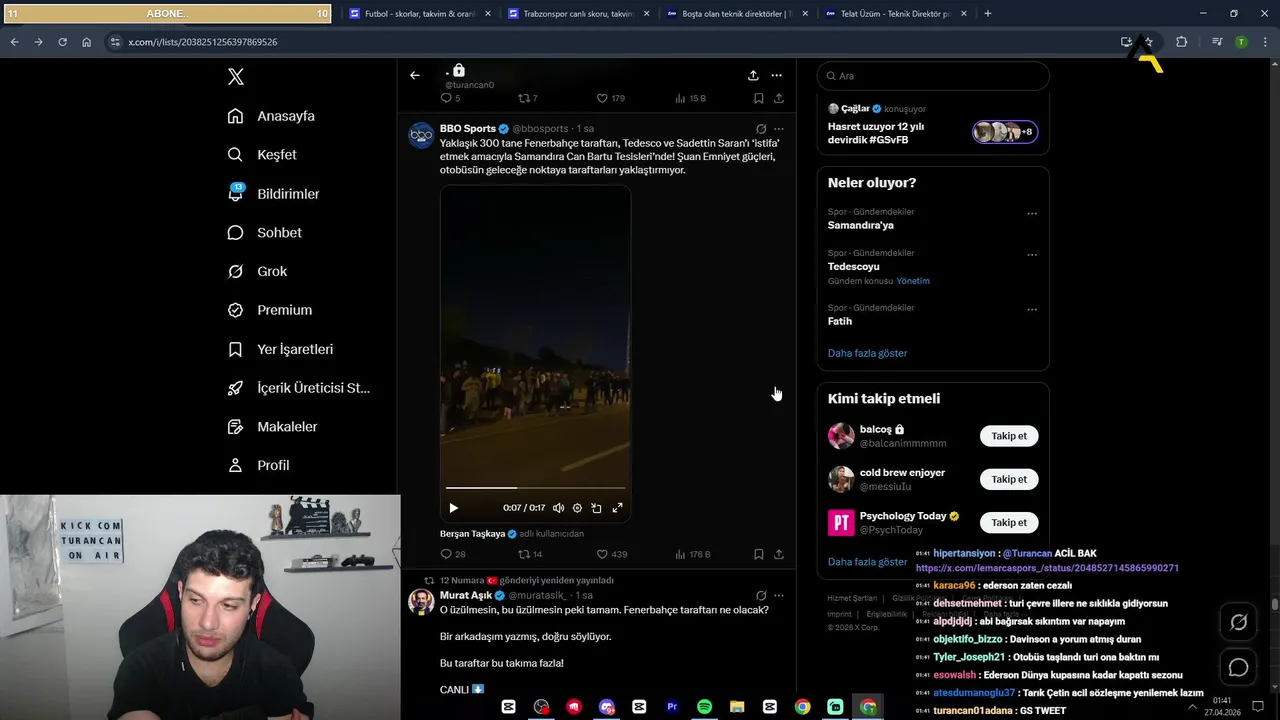Open lemarcaspors link in chat
Image resolution: width=1280 pixels, height=720 pixels.
[x=1047, y=568]
